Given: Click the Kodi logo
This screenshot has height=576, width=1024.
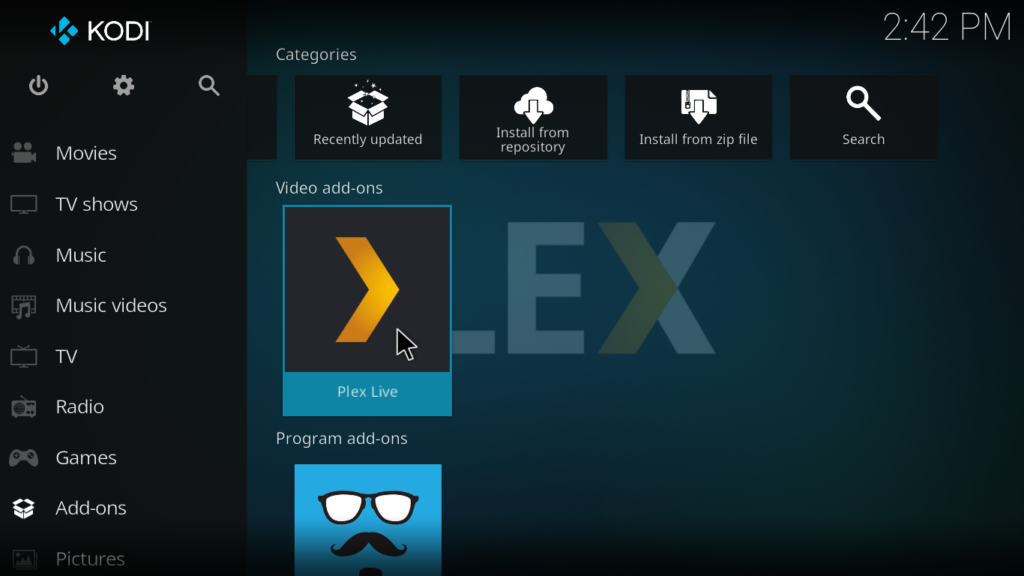Looking at the screenshot, I should coord(100,31).
